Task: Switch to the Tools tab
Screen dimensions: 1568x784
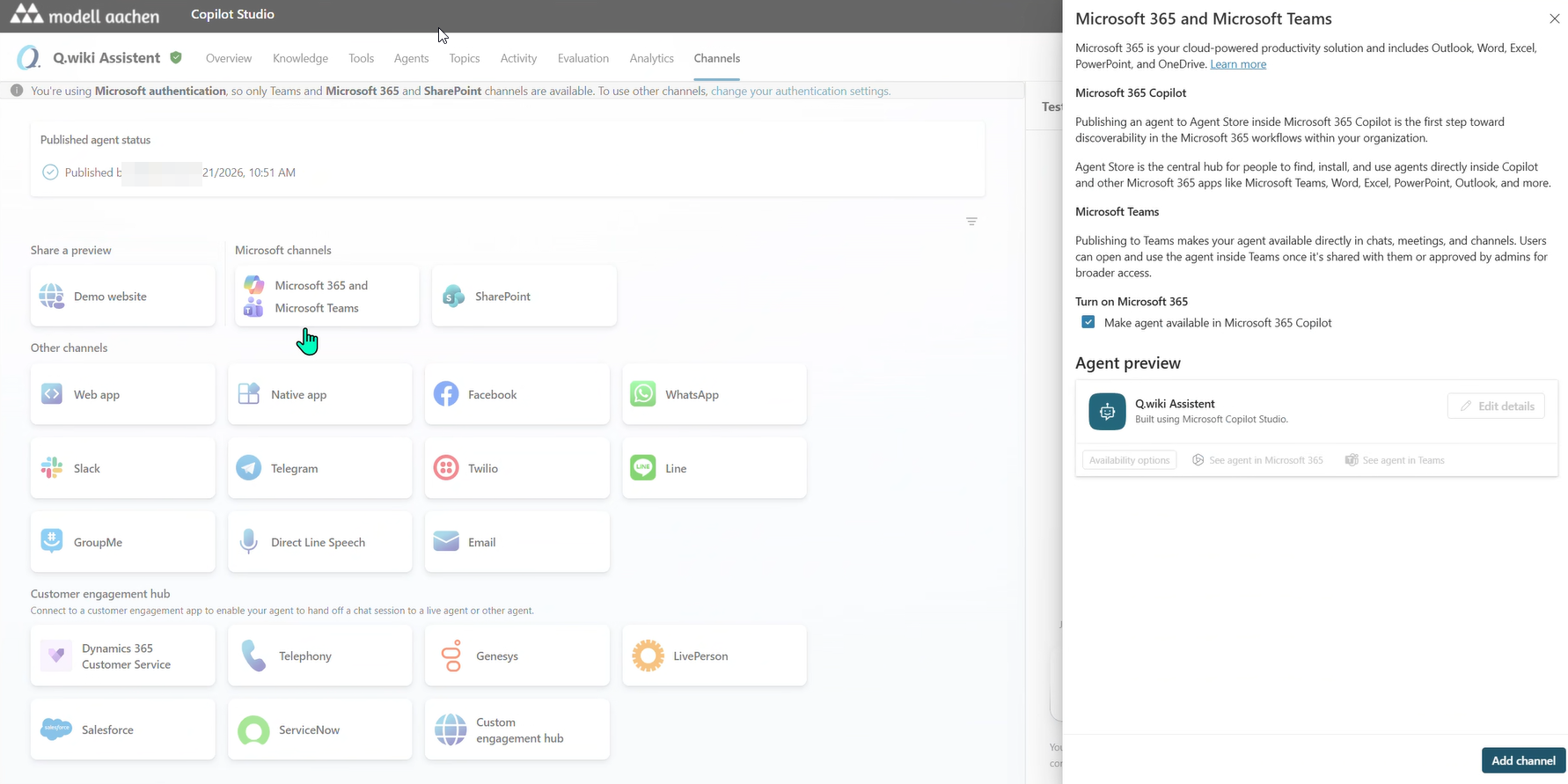Action: pos(361,58)
